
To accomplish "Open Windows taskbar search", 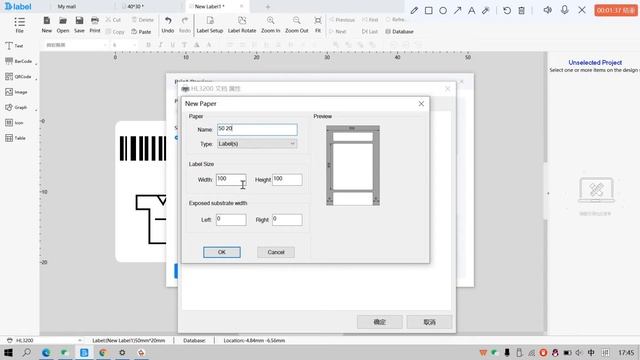I will click(27, 353).
